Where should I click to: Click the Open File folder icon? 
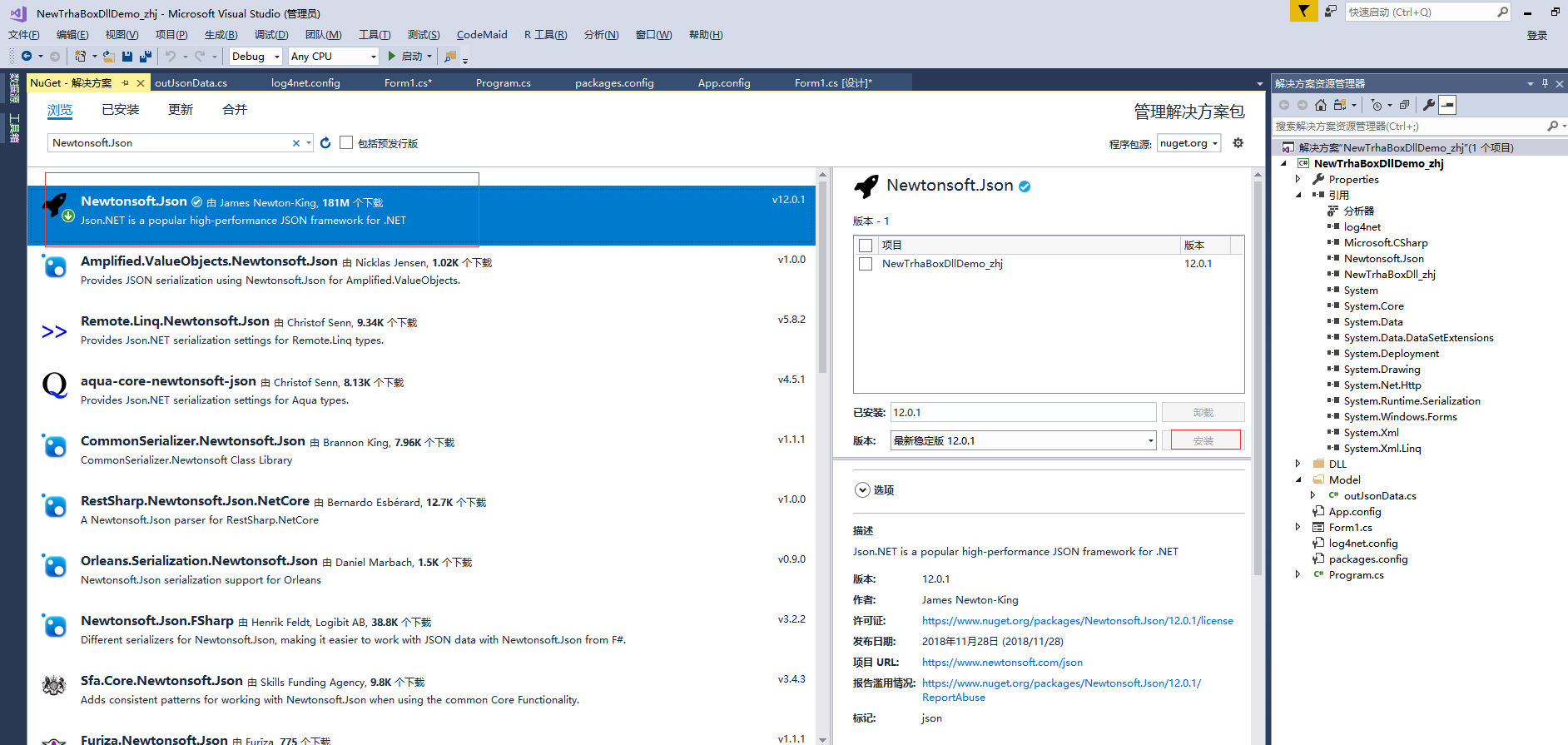(x=109, y=57)
